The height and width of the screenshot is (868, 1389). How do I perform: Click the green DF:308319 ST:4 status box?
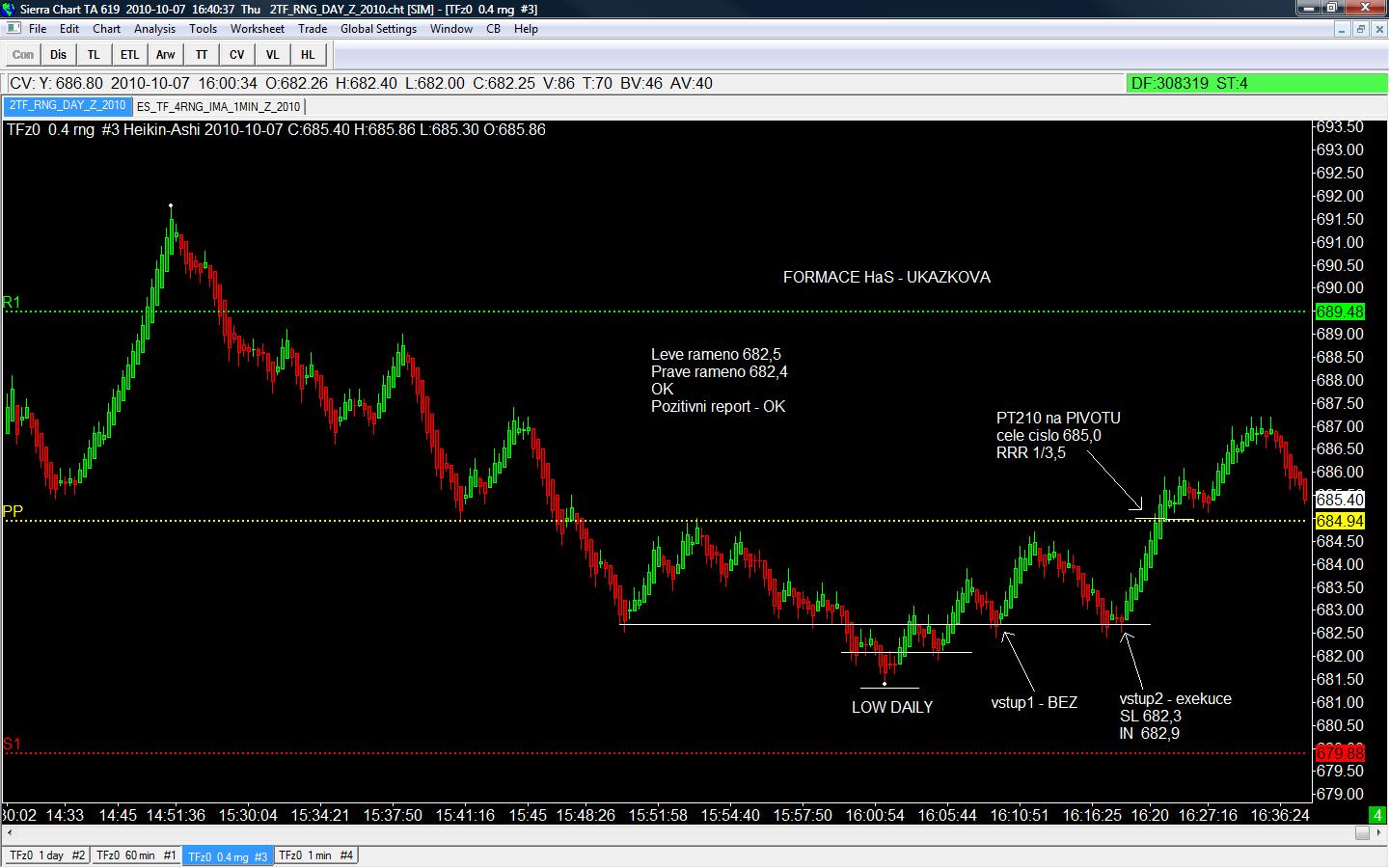[x=1255, y=83]
